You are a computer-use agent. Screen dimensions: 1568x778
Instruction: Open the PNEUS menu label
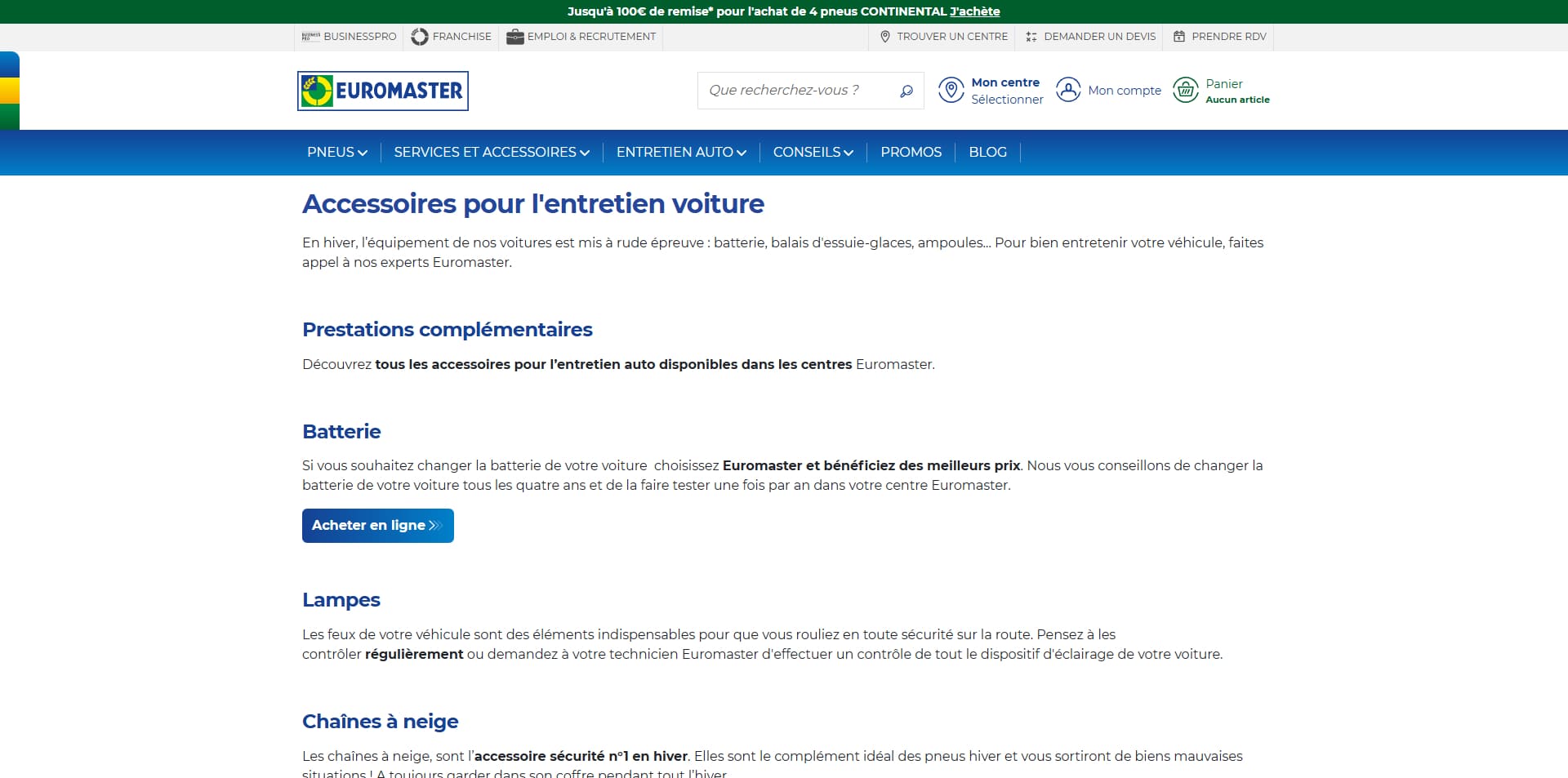(331, 152)
